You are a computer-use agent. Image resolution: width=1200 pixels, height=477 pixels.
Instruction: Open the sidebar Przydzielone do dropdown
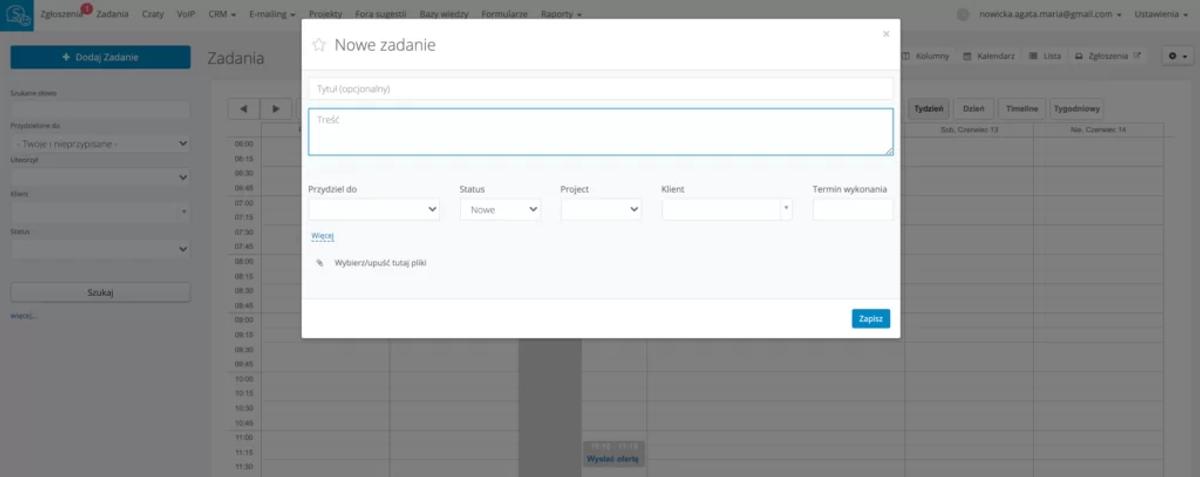[x=100, y=144]
